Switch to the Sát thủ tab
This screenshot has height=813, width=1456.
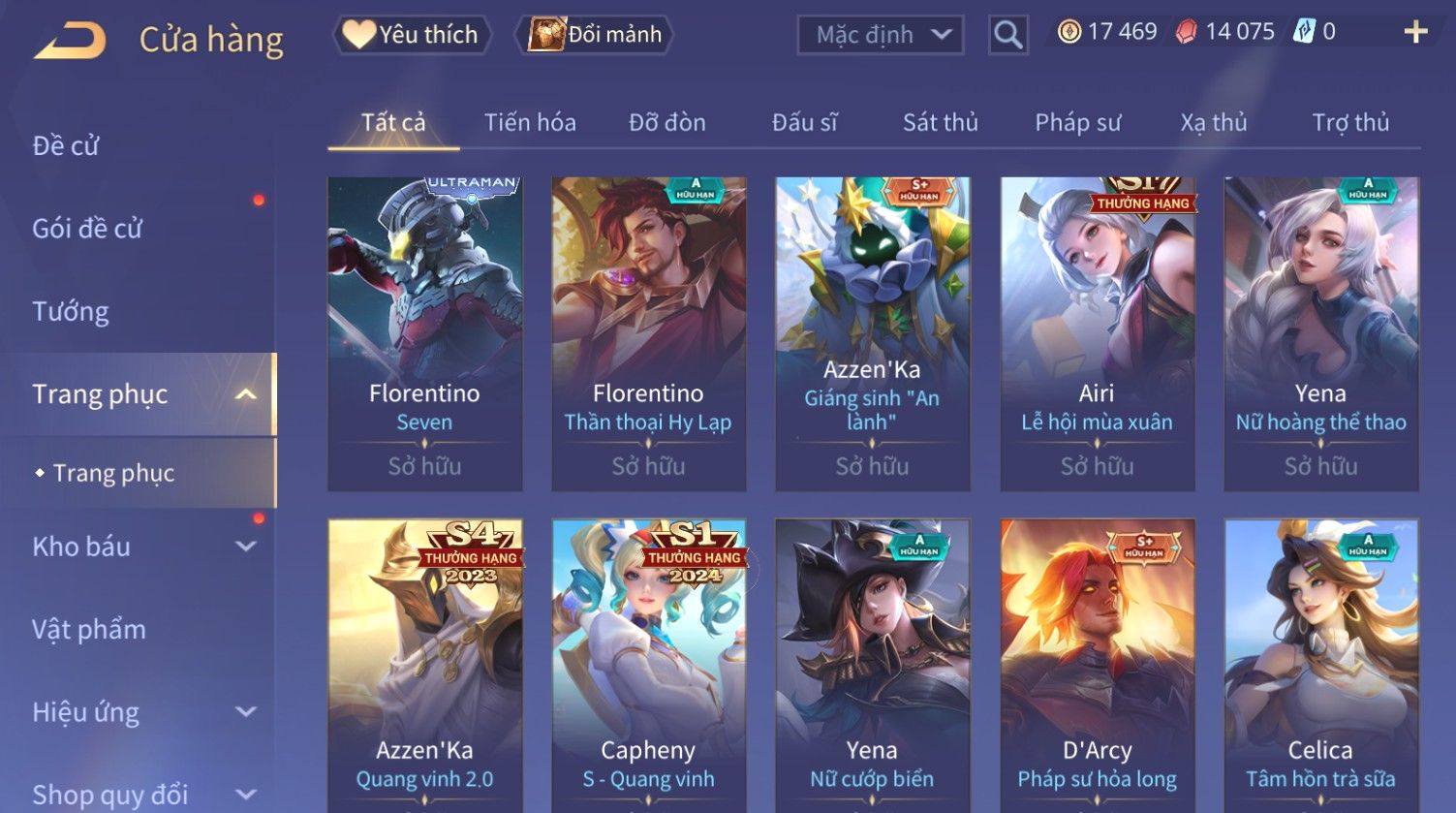pos(940,122)
